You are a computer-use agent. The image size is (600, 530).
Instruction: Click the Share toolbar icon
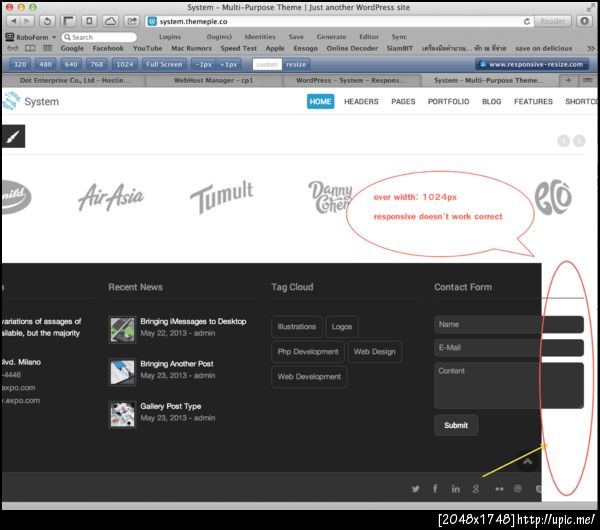(x=132, y=21)
